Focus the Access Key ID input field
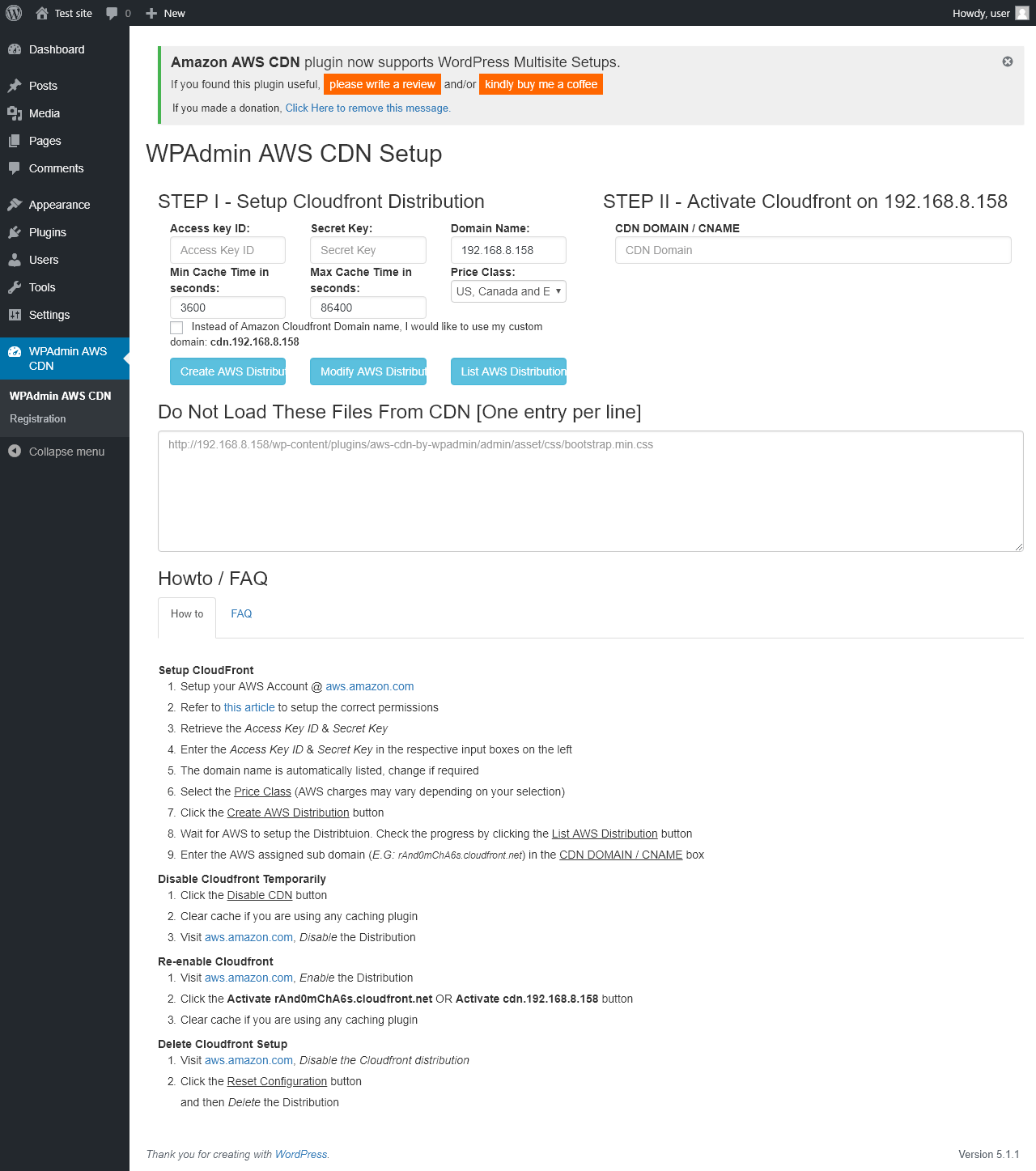This screenshot has width=1036, height=1171. 227,250
